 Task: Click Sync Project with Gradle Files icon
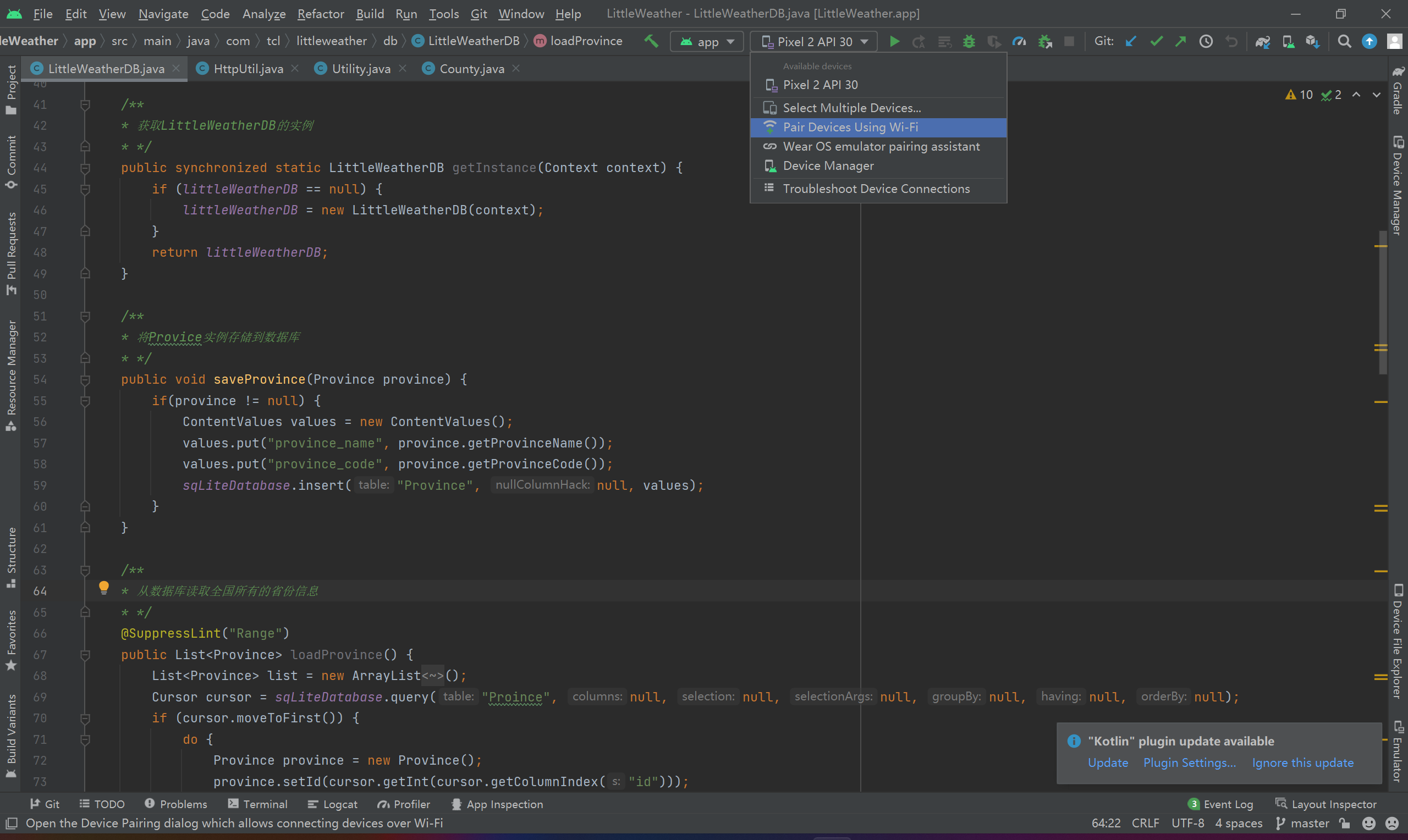[1262, 41]
